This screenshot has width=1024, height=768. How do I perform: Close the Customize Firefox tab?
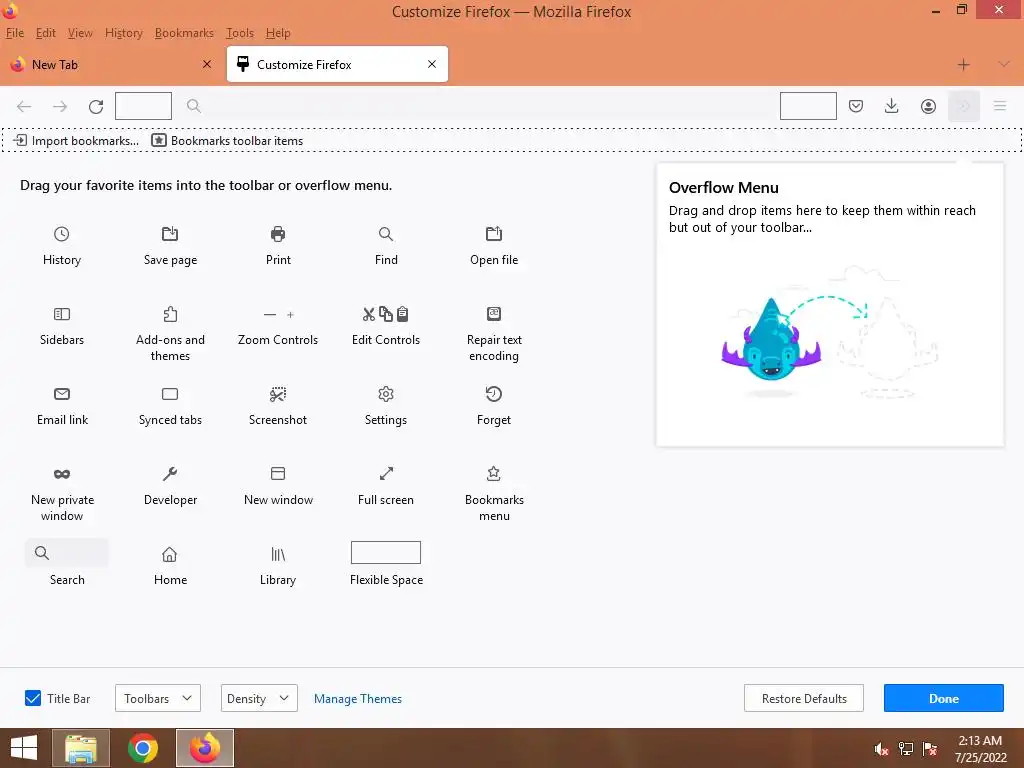[x=432, y=64]
